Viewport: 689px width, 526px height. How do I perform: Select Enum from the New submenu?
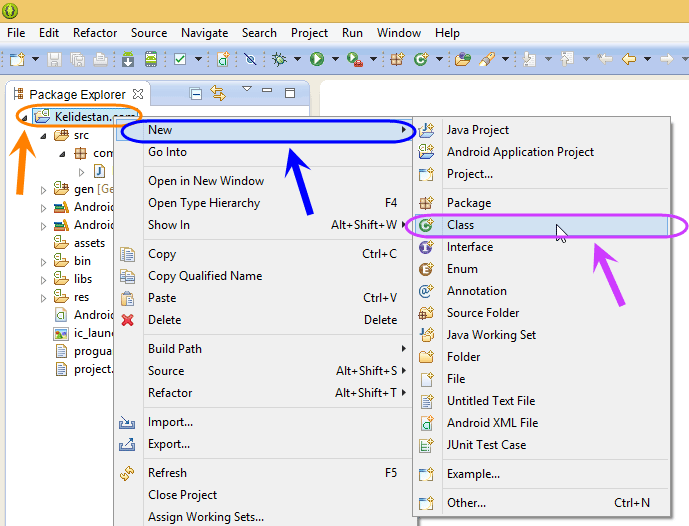click(x=541, y=269)
